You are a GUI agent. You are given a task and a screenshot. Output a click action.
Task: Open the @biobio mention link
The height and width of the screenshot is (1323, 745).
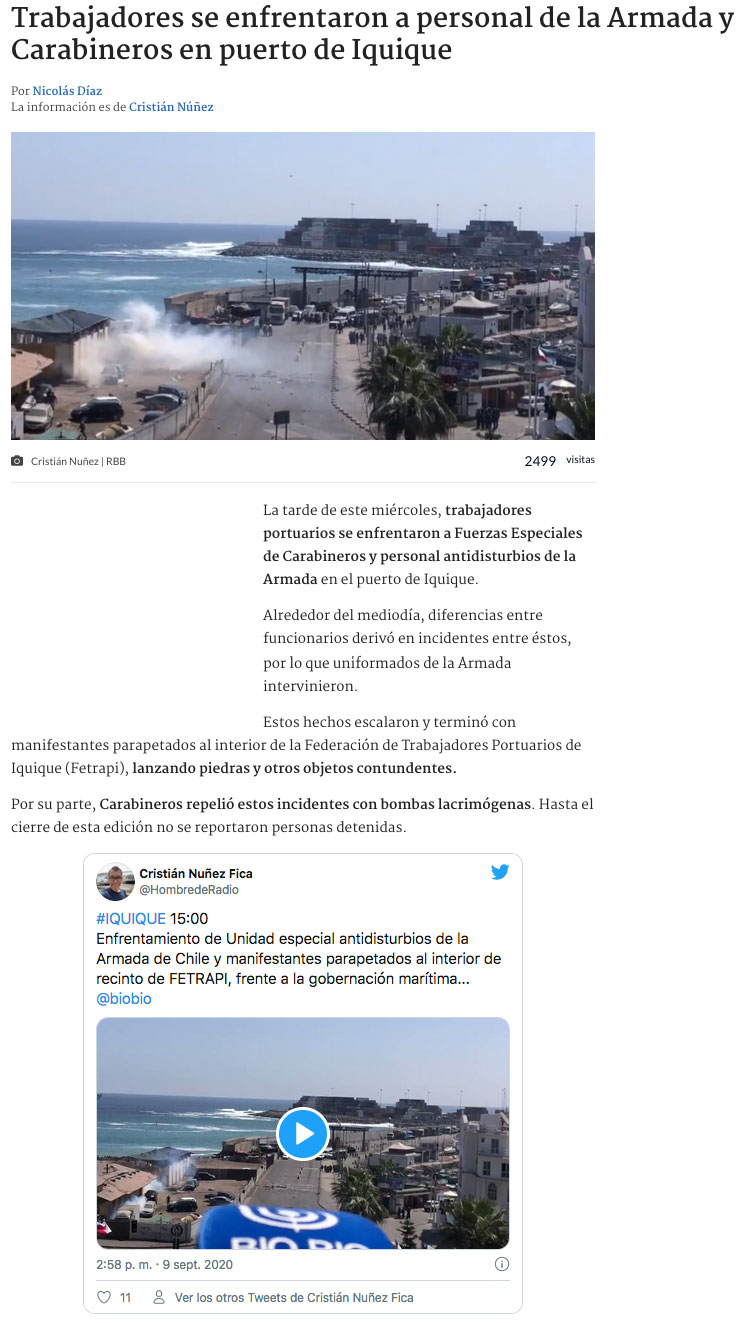pos(124,998)
